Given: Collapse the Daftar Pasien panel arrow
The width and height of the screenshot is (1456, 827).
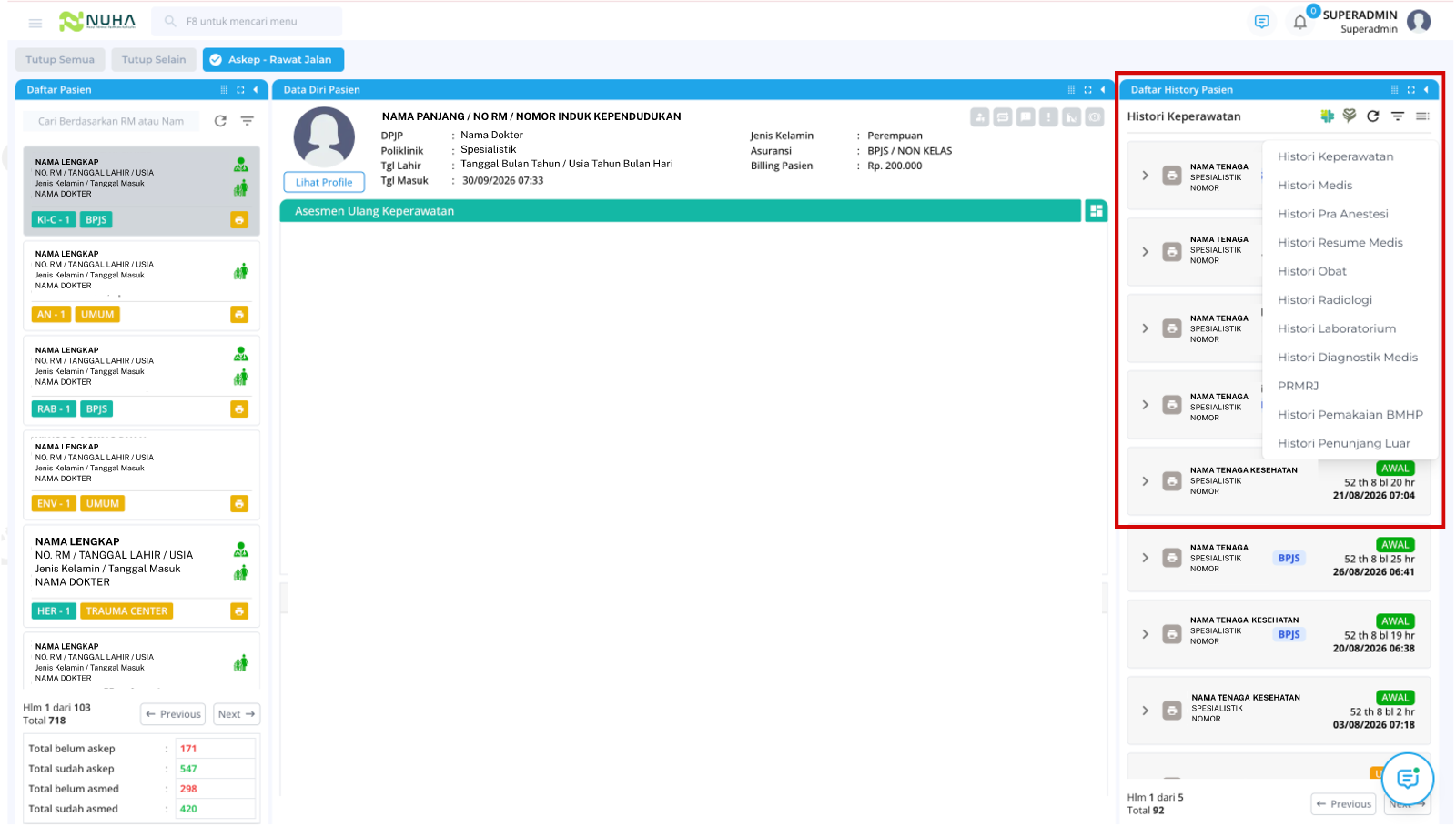Looking at the screenshot, I should [256, 89].
